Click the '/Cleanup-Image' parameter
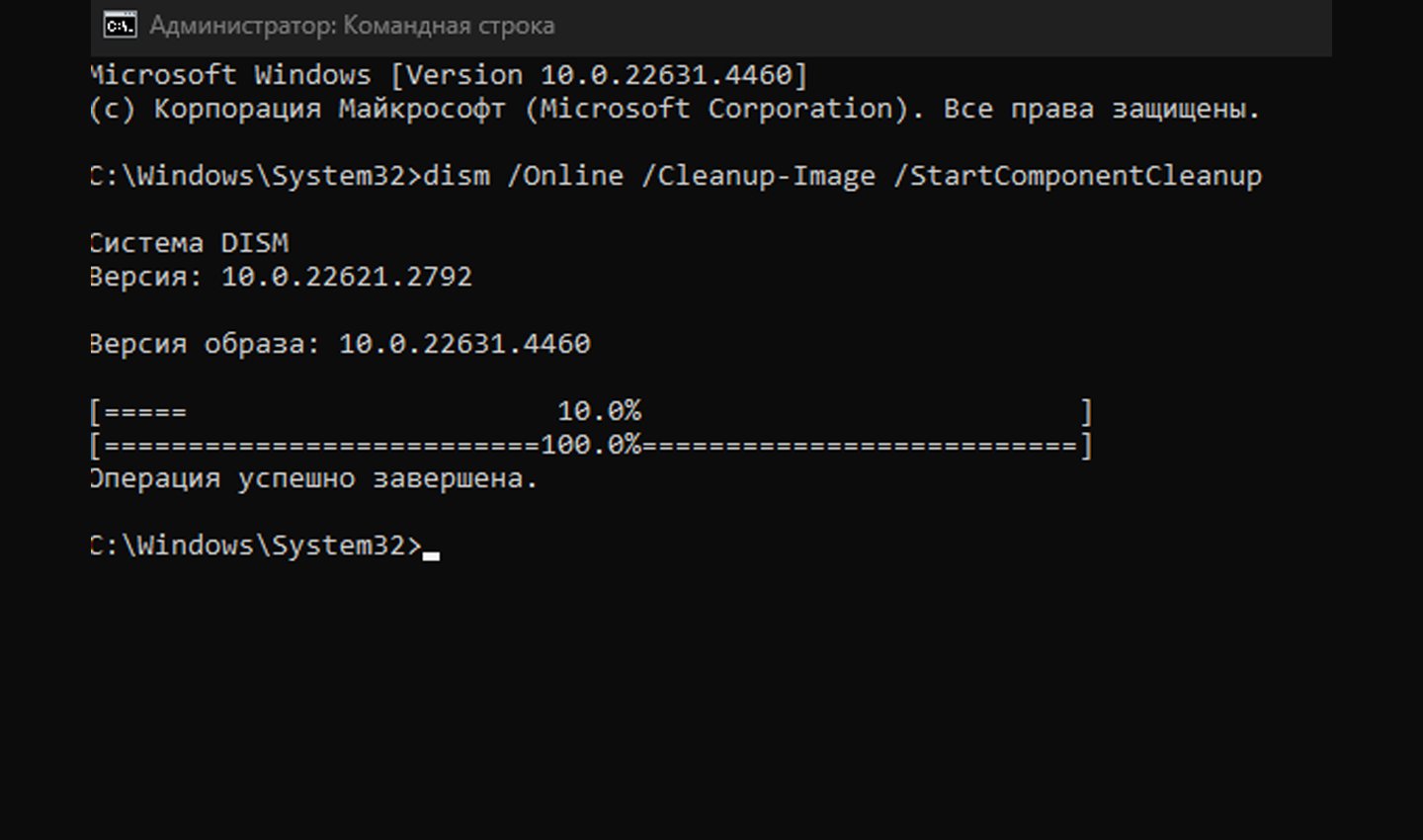 [x=759, y=176]
